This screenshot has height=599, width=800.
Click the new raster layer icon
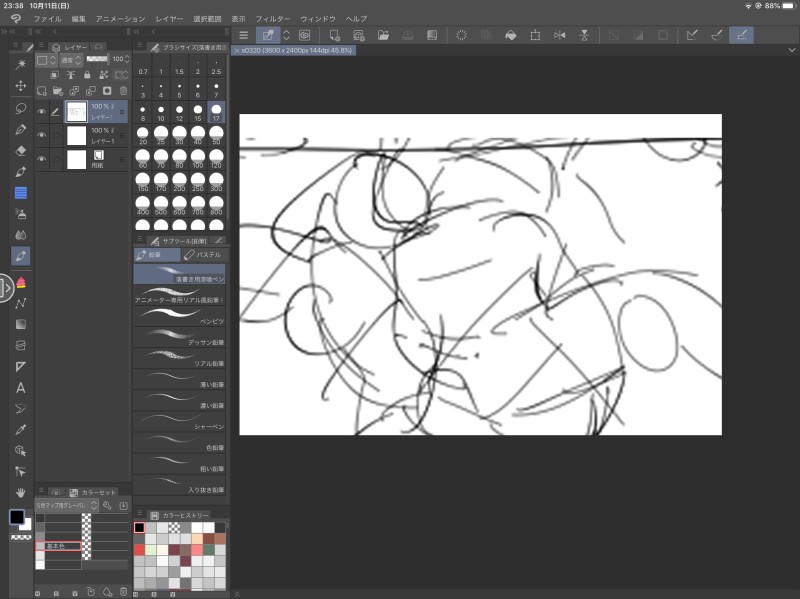click(x=42, y=91)
